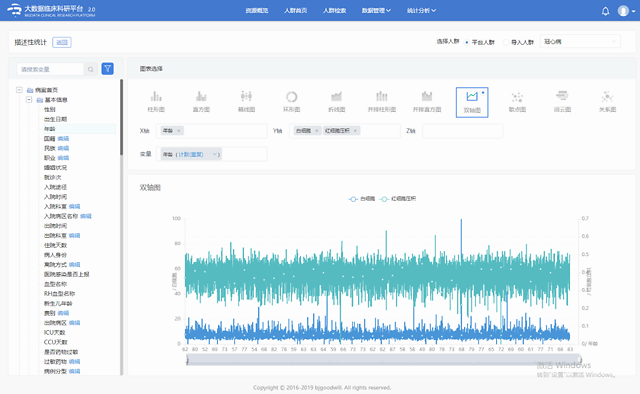Open the 数据管理 dropdown menu

click(x=376, y=11)
